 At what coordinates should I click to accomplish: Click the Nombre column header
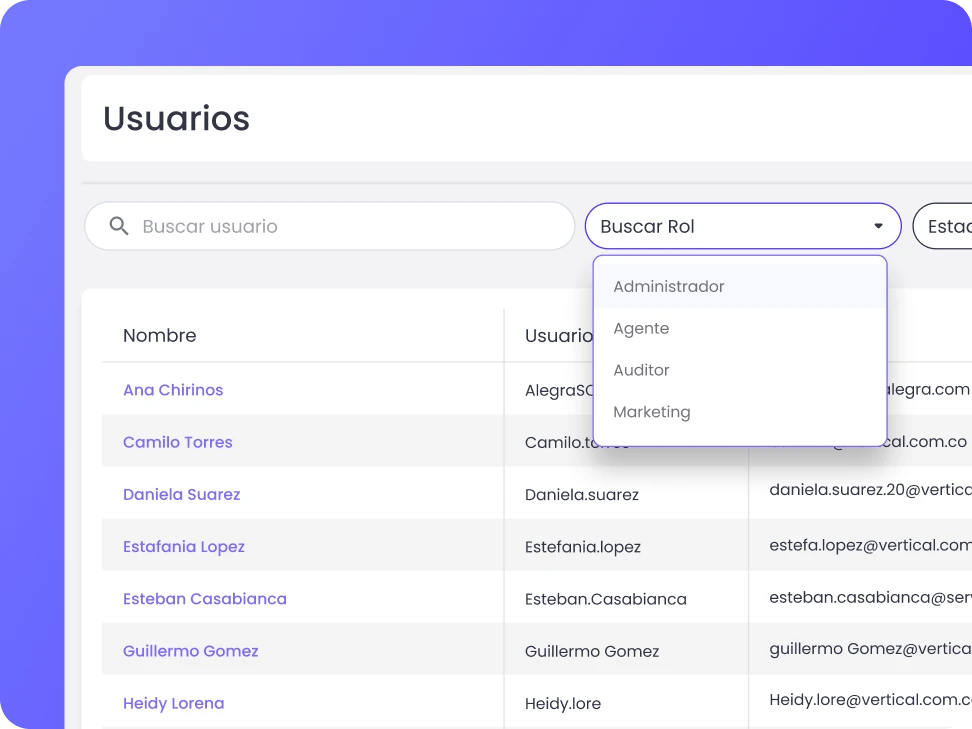(x=159, y=335)
